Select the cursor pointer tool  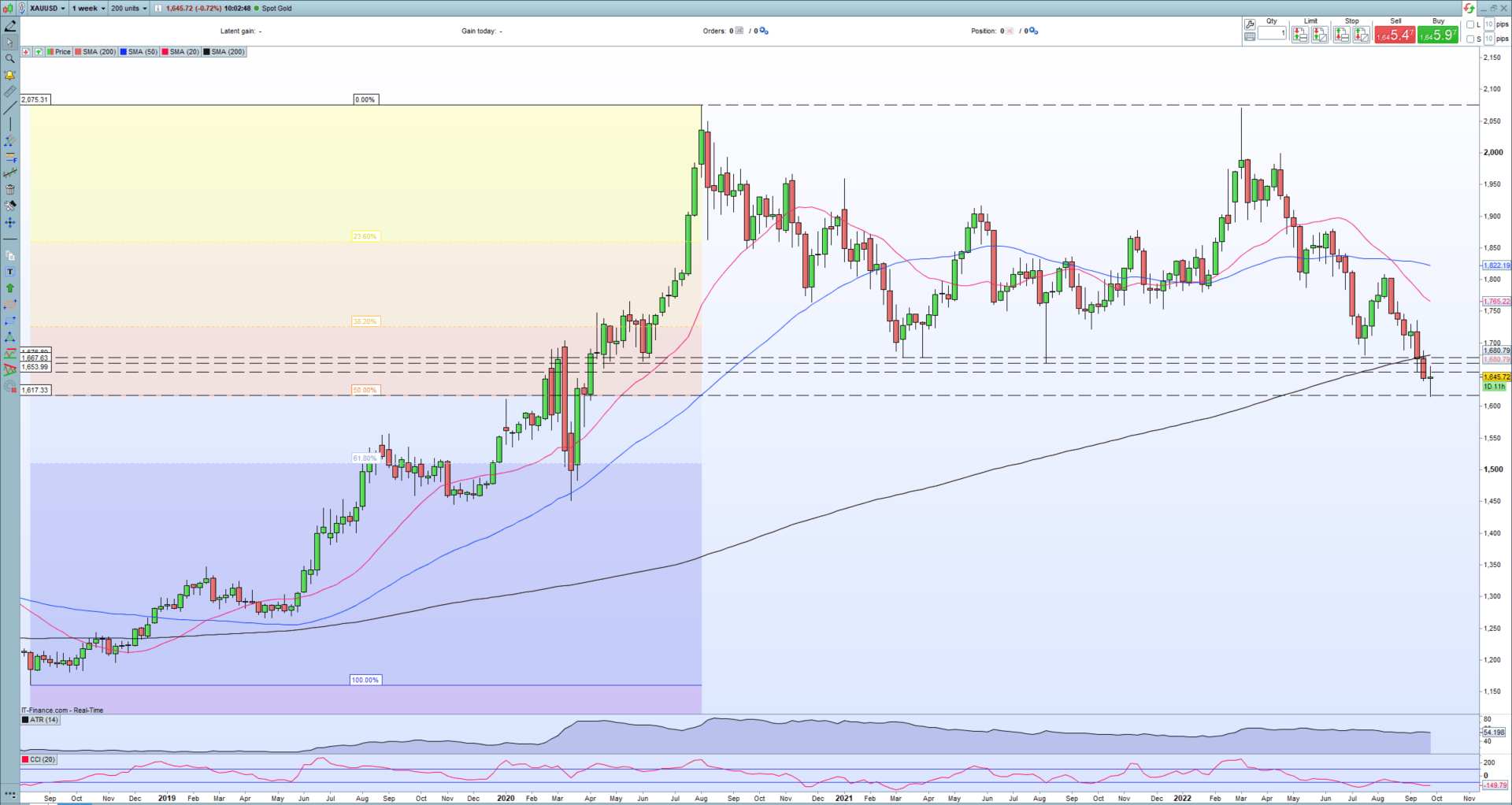pyautogui.click(x=9, y=43)
